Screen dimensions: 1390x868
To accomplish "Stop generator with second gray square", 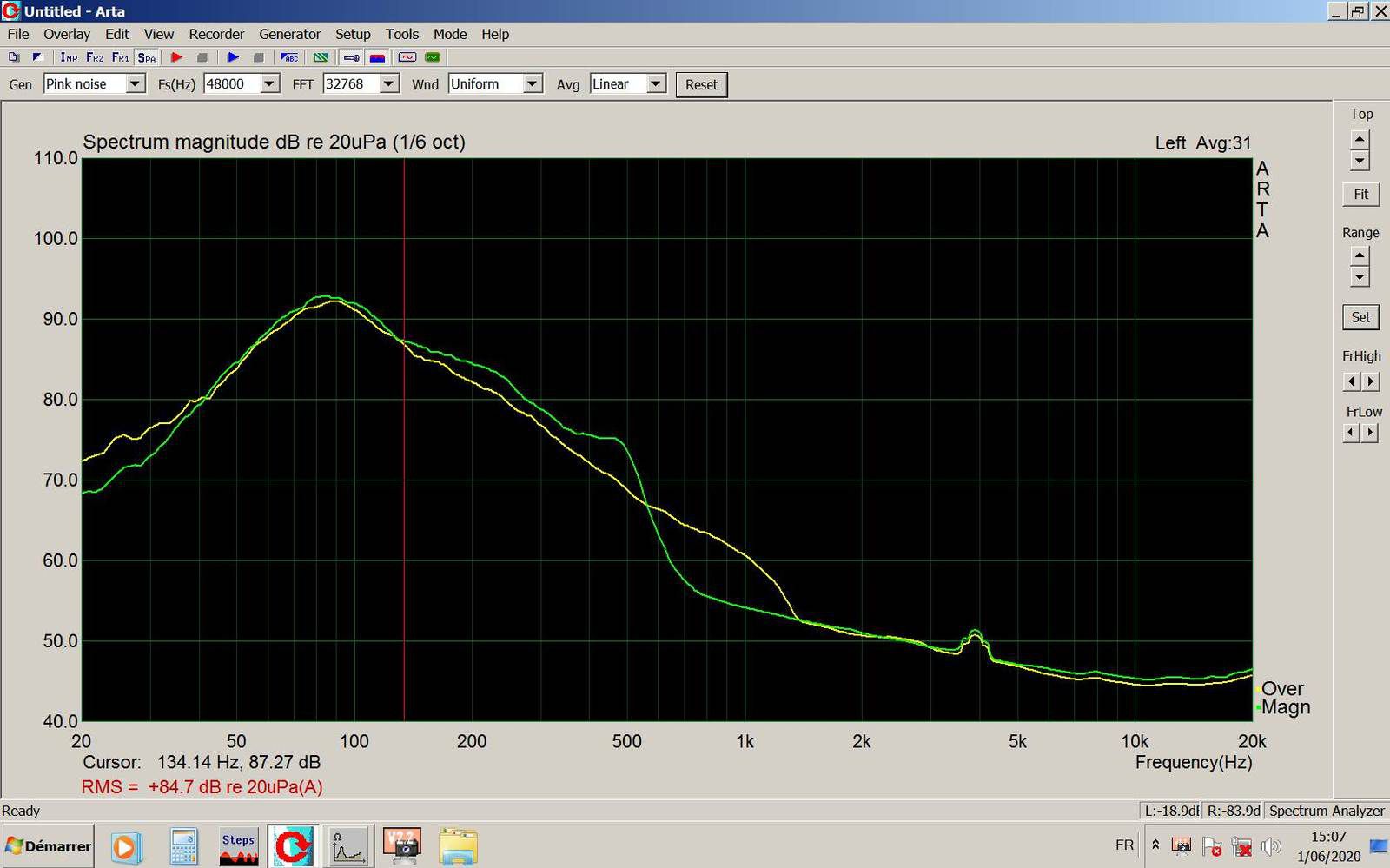I will point(258,57).
